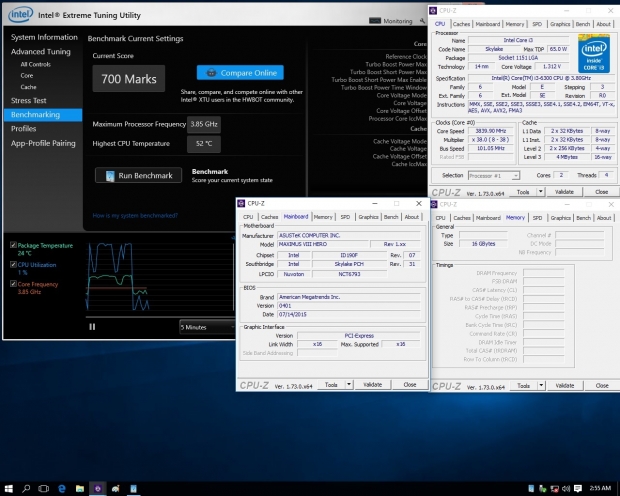Open the volume speaker tray icon
This screenshot has height=496, width=620.
tap(566, 488)
